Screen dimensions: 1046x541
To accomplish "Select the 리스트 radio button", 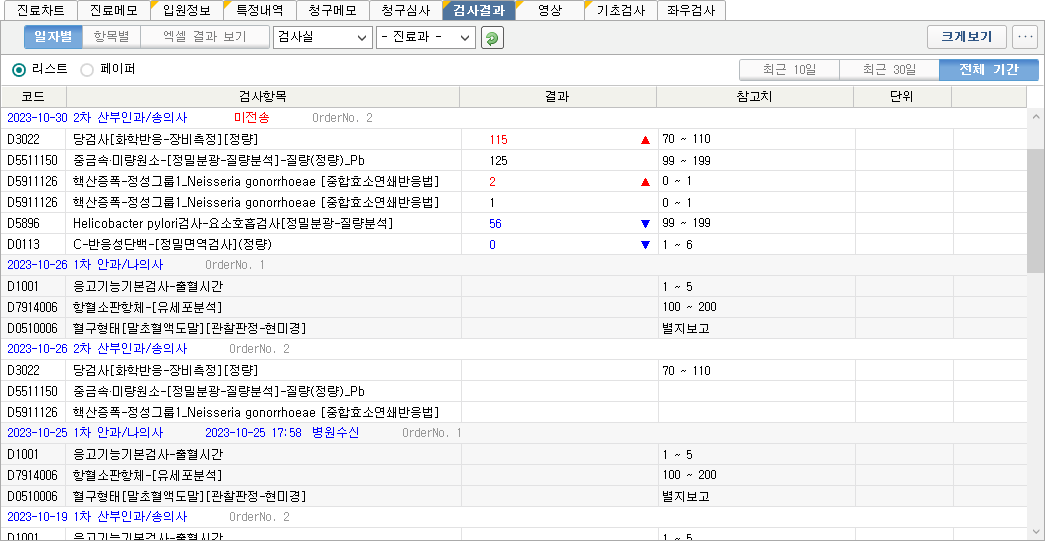I will pos(20,70).
